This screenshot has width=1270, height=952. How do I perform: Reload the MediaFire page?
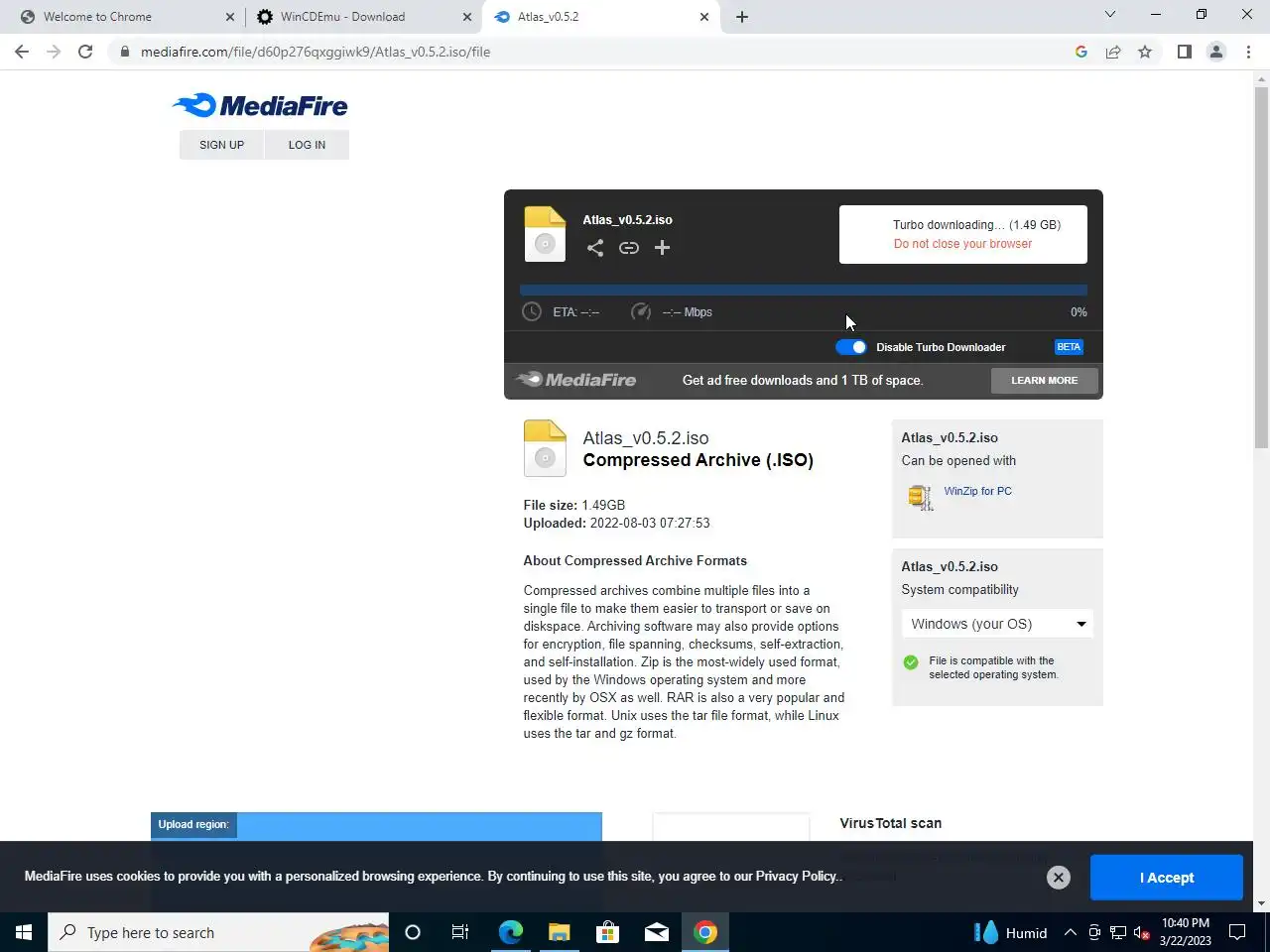click(85, 52)
